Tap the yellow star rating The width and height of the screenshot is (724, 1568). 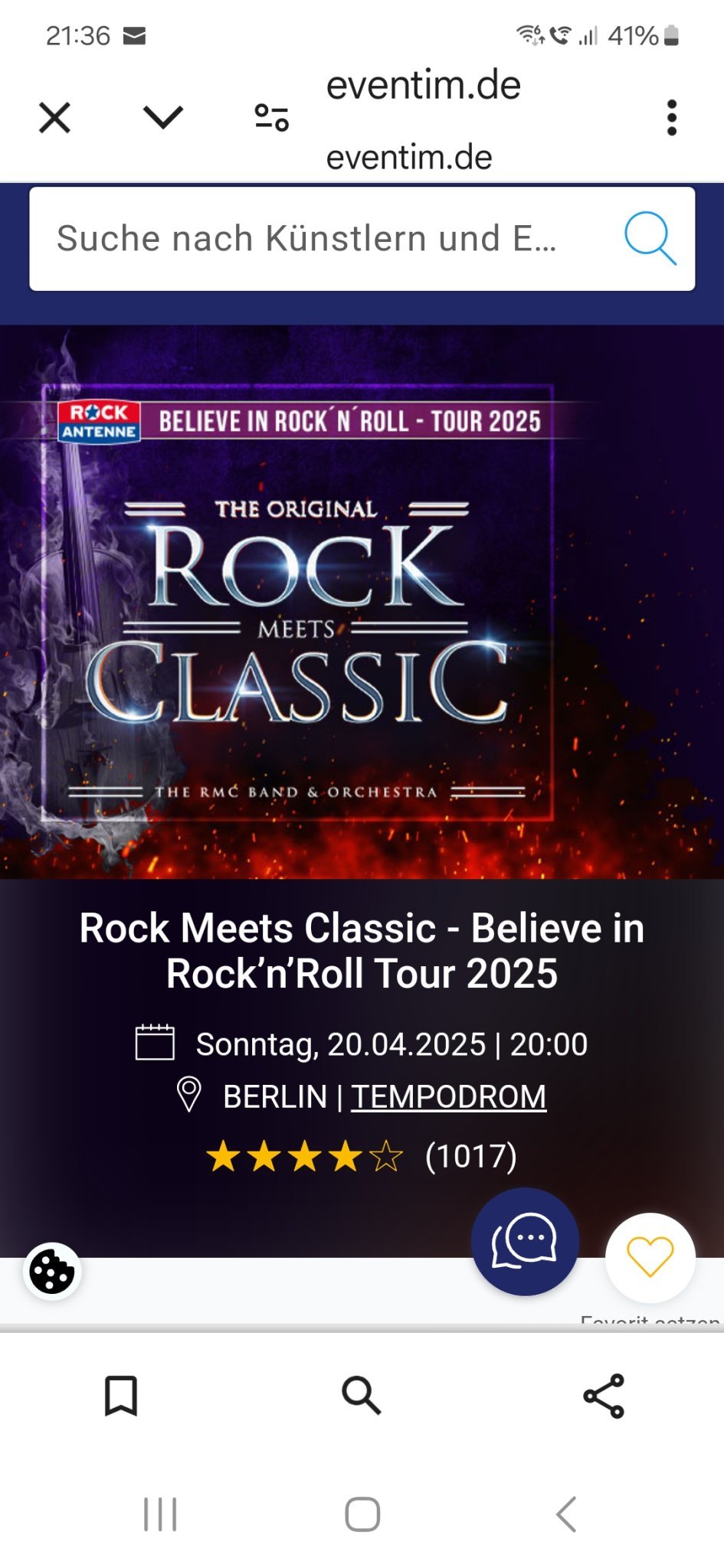point(304,1156)
